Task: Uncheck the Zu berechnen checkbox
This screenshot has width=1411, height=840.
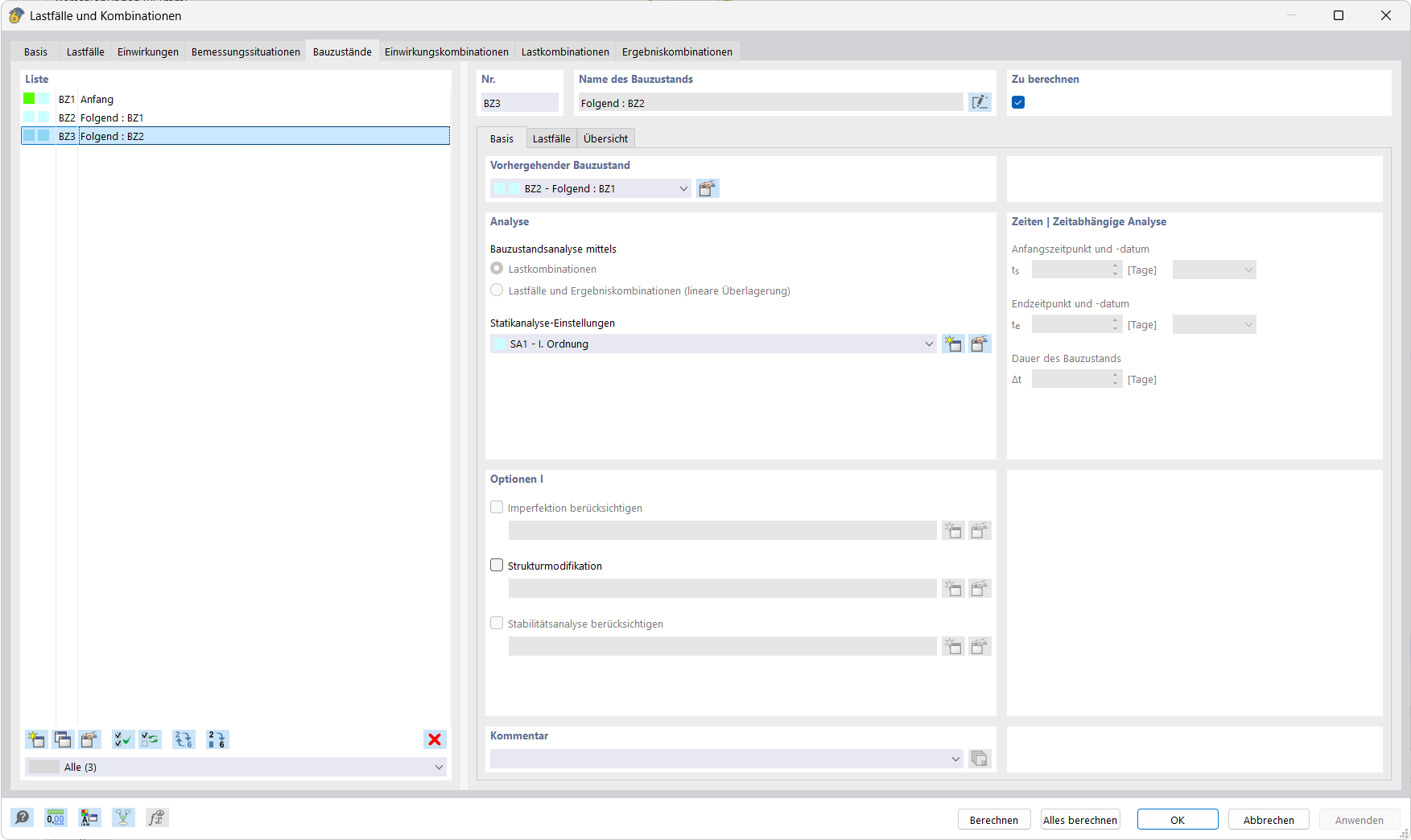Action: pyautogui.click(x=1018, y=102)
